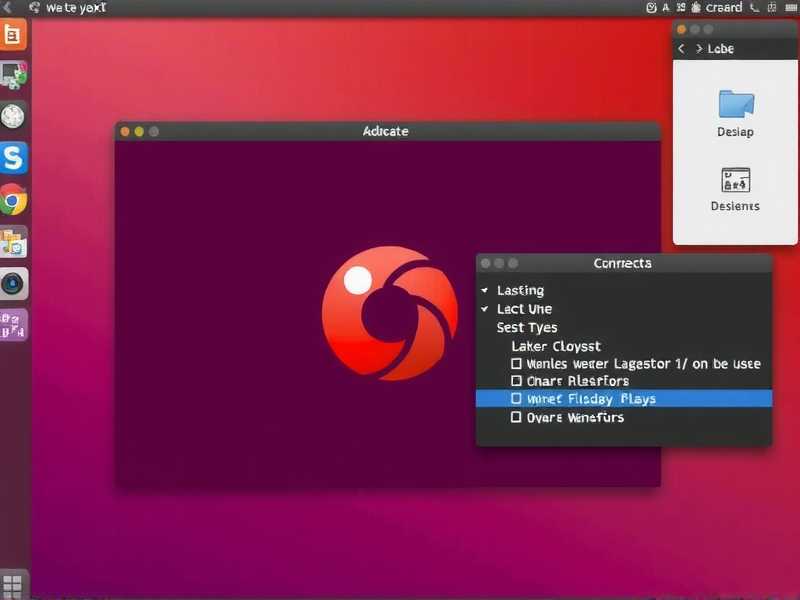Screen dimensions: 800x600
Task: Open the camera app icon in the dock
Action: click(x=15, y=283)
